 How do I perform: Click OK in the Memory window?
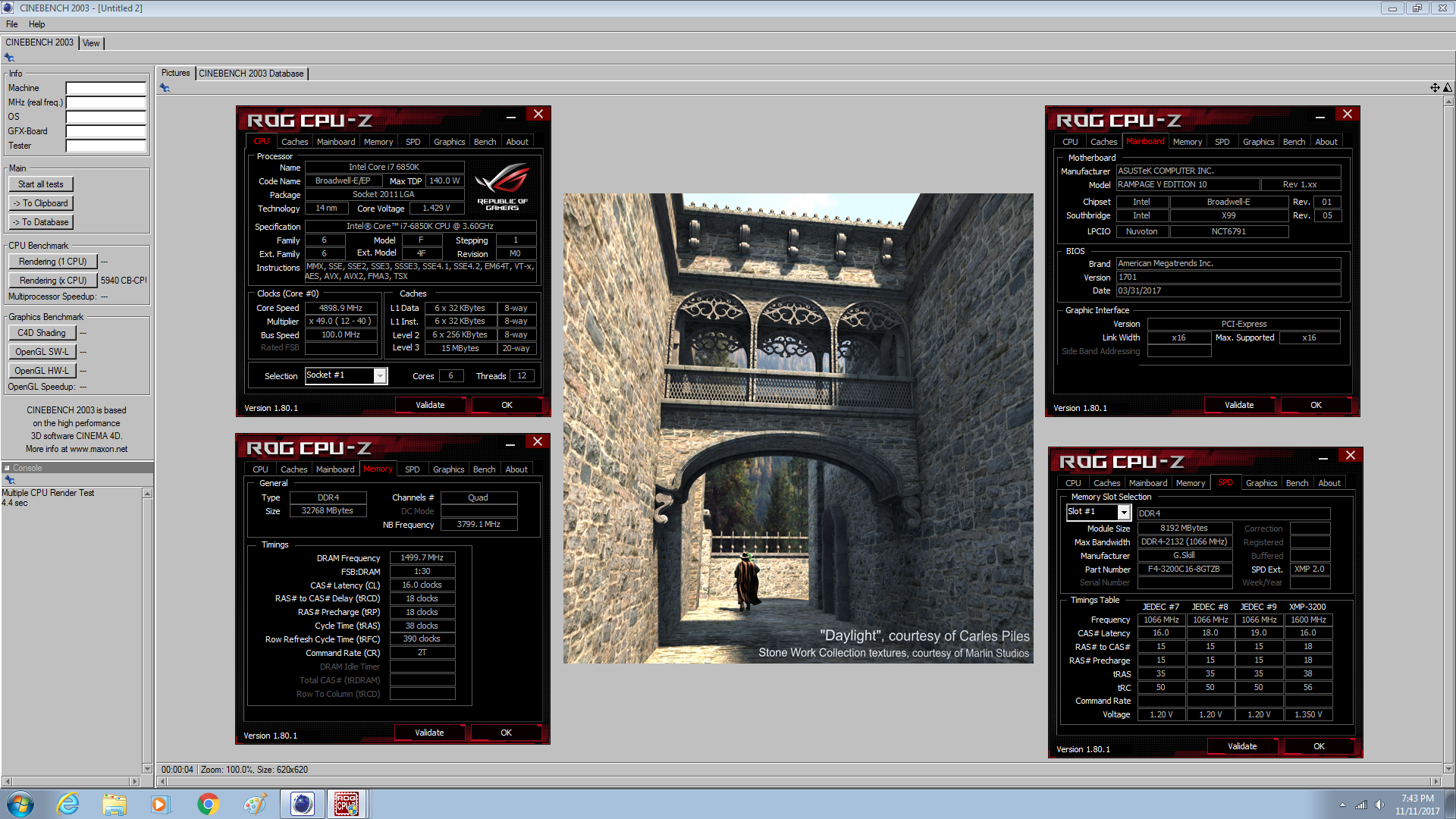pos(506,733)
